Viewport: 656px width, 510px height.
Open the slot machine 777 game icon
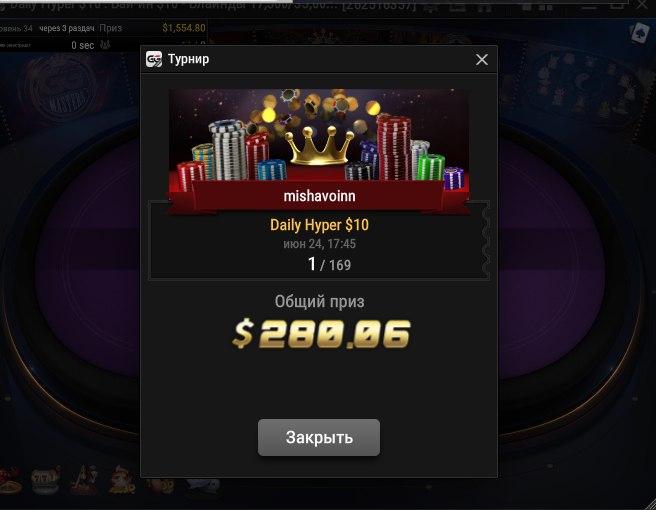pos(46,480)
